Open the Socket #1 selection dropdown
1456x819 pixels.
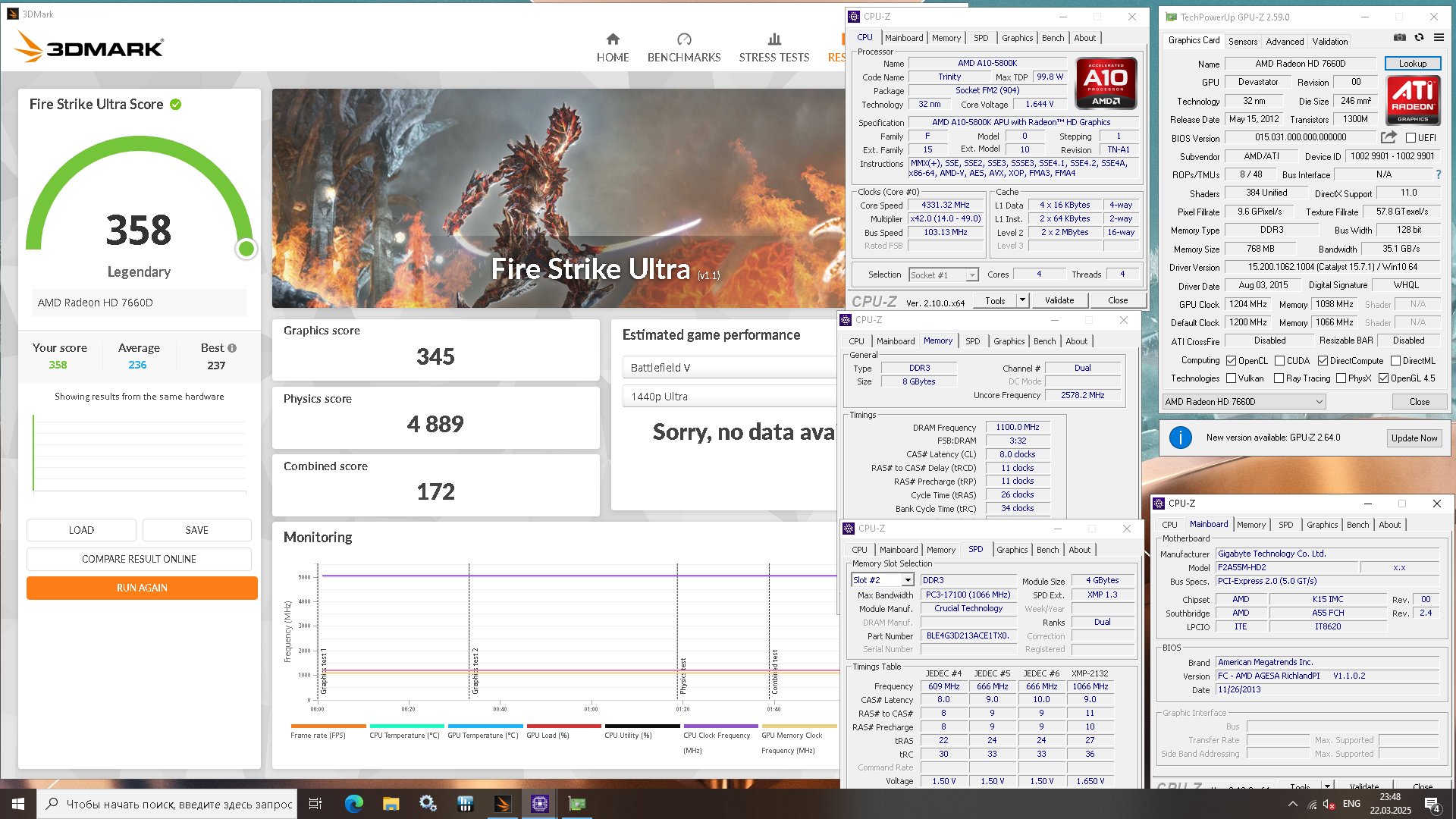pos(943,275)
